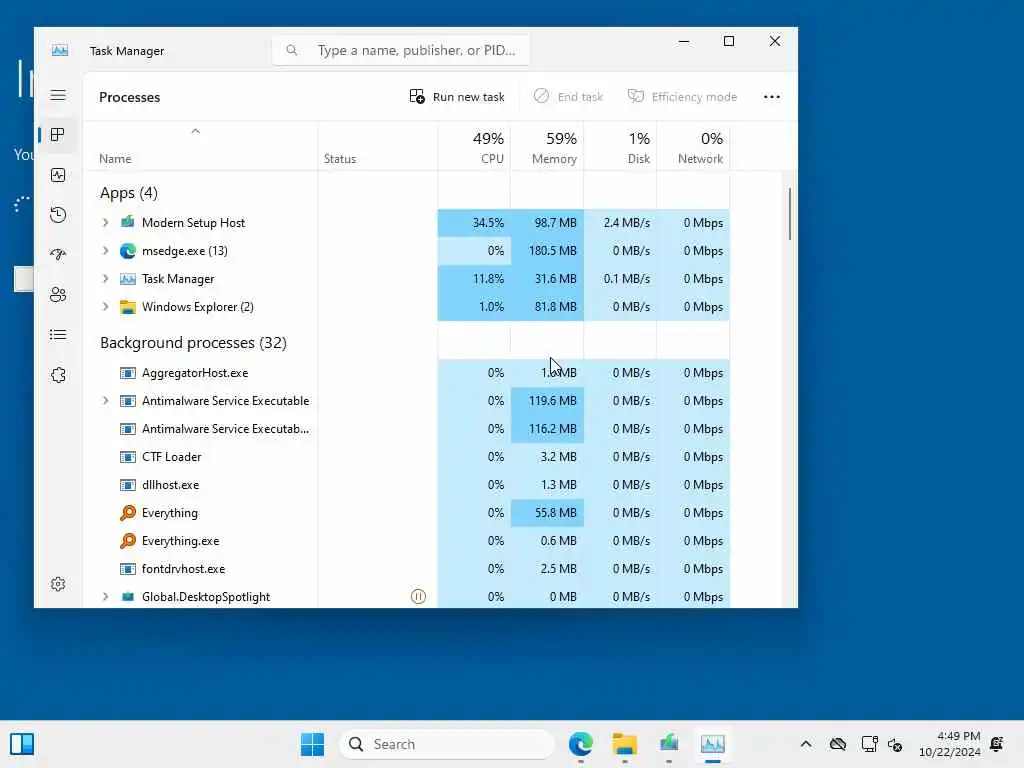Expand the msedge.exe (13) process group
This screenshot has height=768, width=1024.
pyautogui.click(x=106, y=251)
